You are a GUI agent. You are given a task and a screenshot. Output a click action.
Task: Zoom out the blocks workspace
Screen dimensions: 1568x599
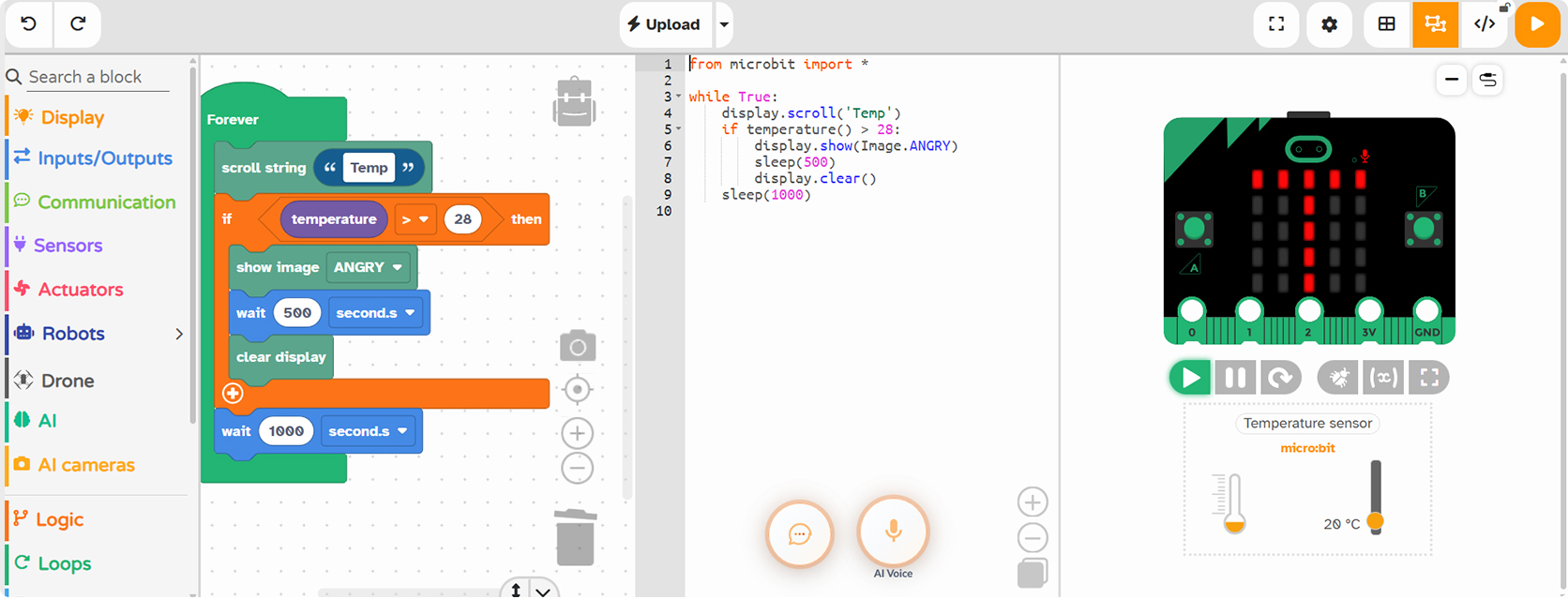tap(578, 468)
